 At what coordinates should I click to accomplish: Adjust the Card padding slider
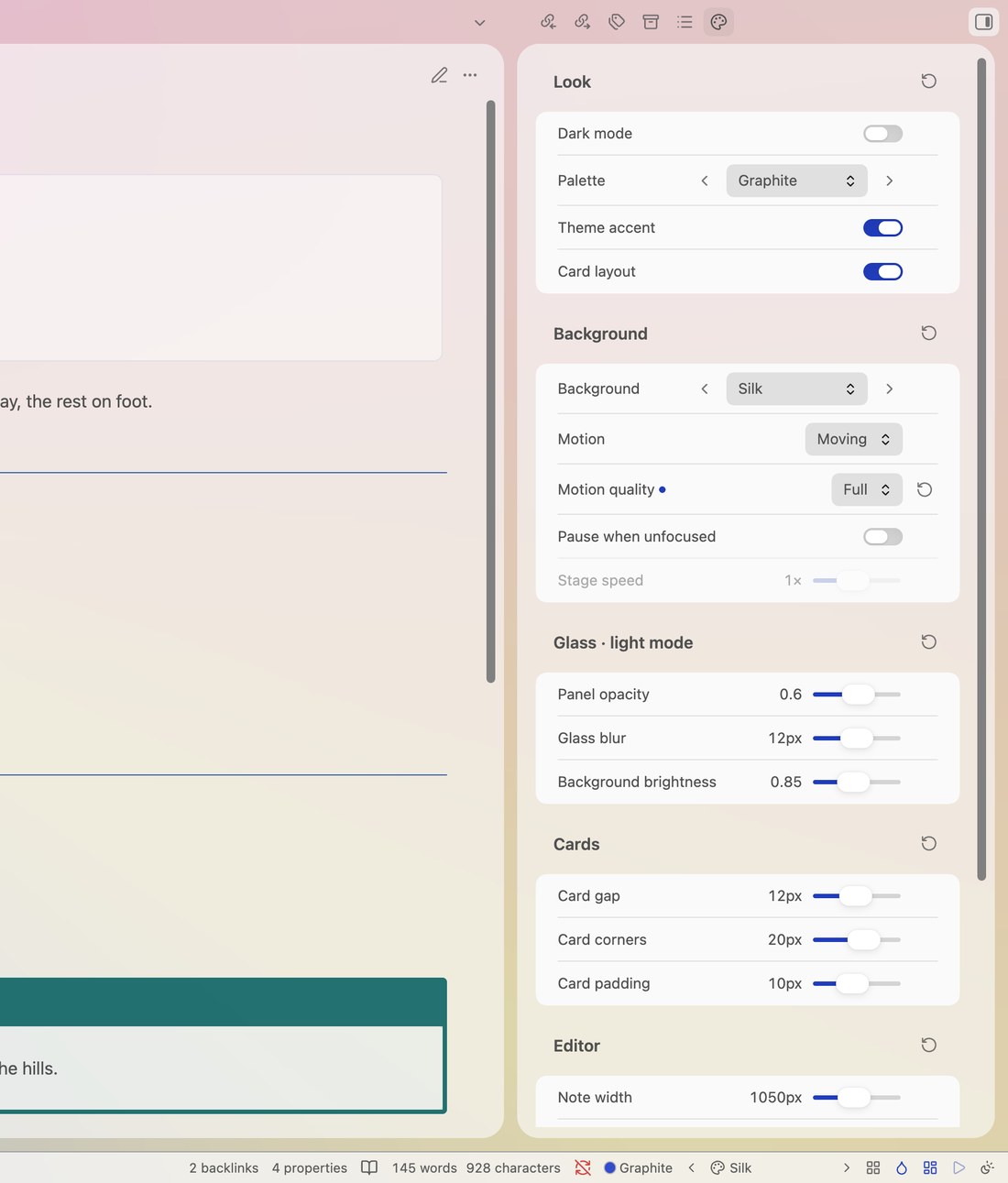[x=857, y=984]
